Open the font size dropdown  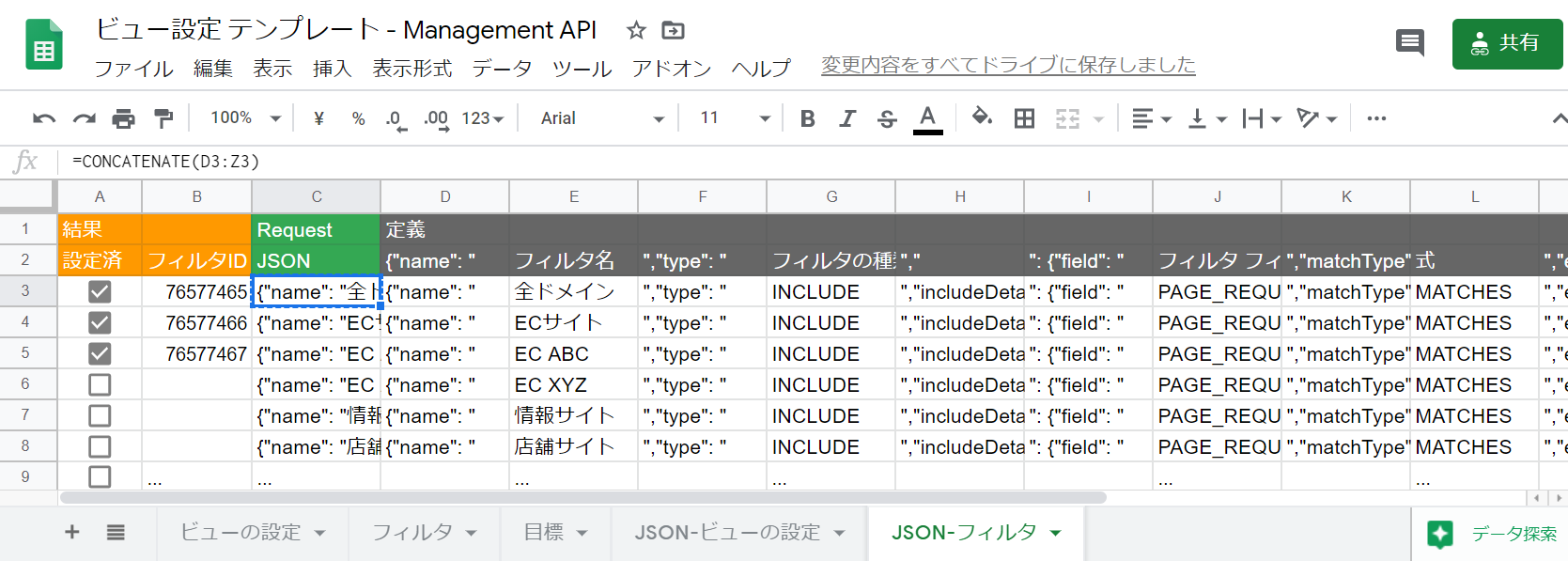click(734, 118)
